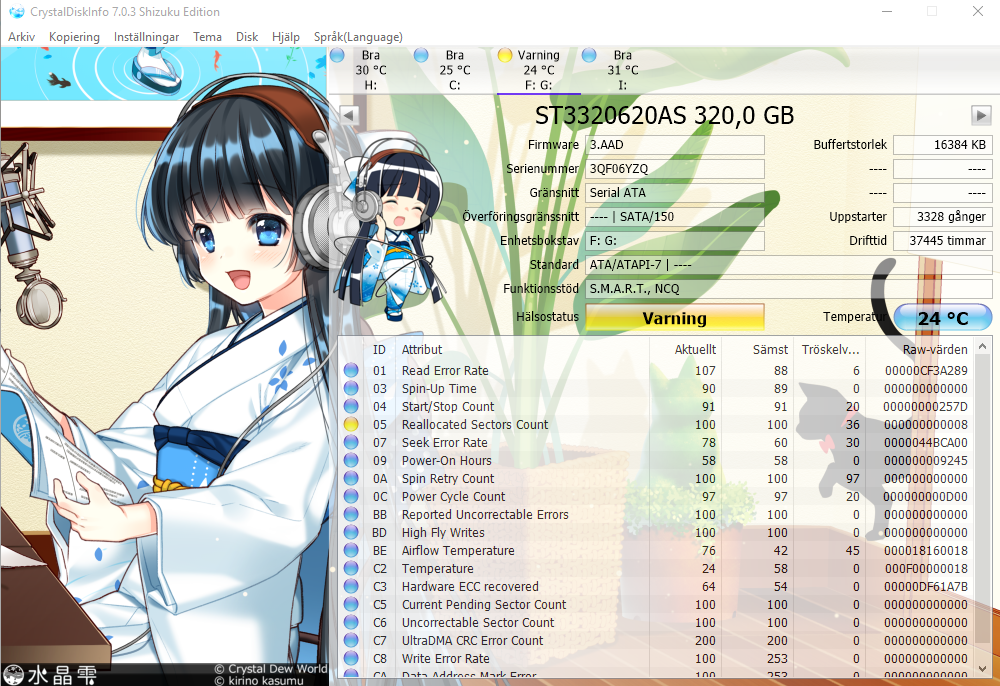Click the yellow orb for Reallocated Sectors Count
Screen dimensions: 1000x686
(351, 423)
